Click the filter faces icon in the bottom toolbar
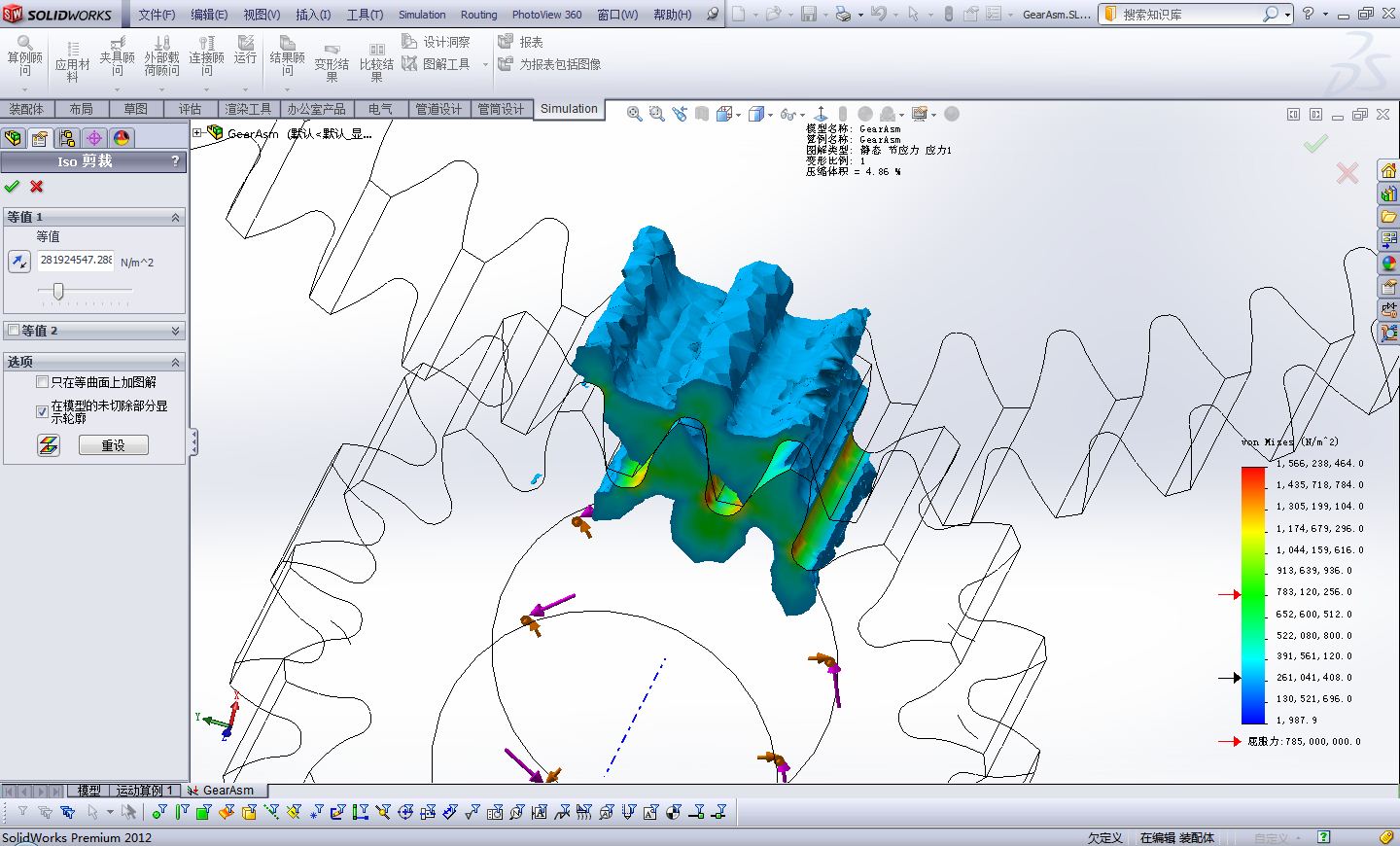The image size is (1400, 846). (x=203, y=812)
